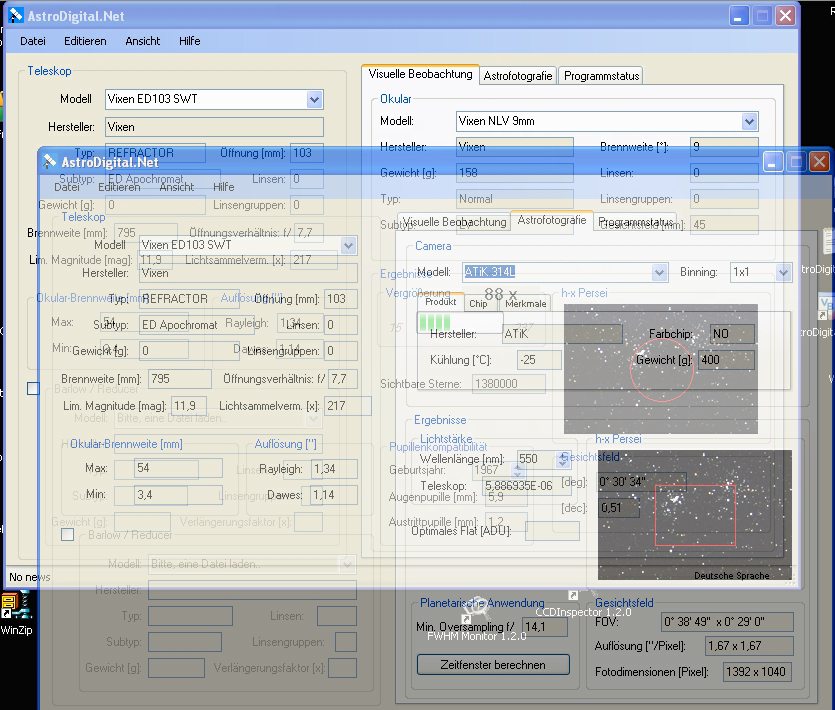Viewport: 835px width, 710px height.
Task: Click Okular Brennweite field showing 9
Action: point(724,146)
